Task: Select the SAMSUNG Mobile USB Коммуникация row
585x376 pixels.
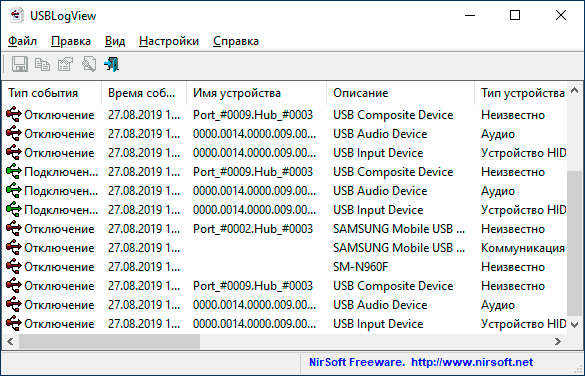Action: tap(285, 248)
